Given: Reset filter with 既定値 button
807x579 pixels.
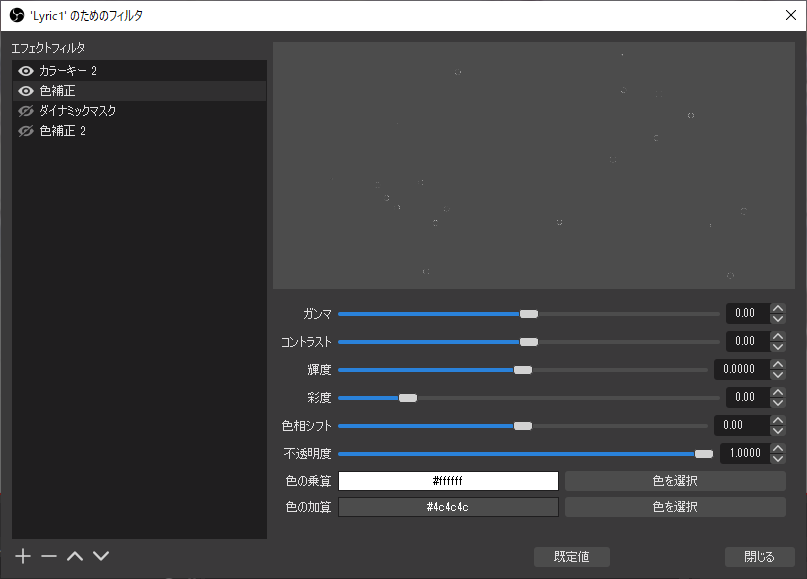Looking at the screenshot, I should [572, 557].
